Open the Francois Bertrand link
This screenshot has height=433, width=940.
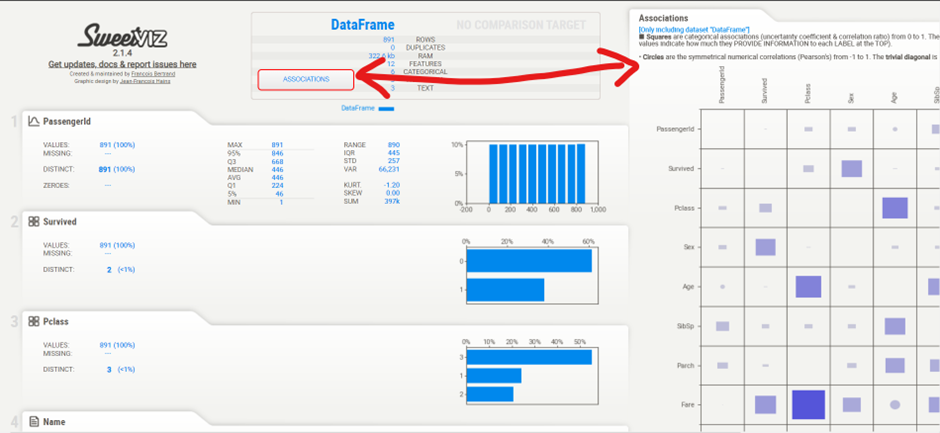point(153,73)
